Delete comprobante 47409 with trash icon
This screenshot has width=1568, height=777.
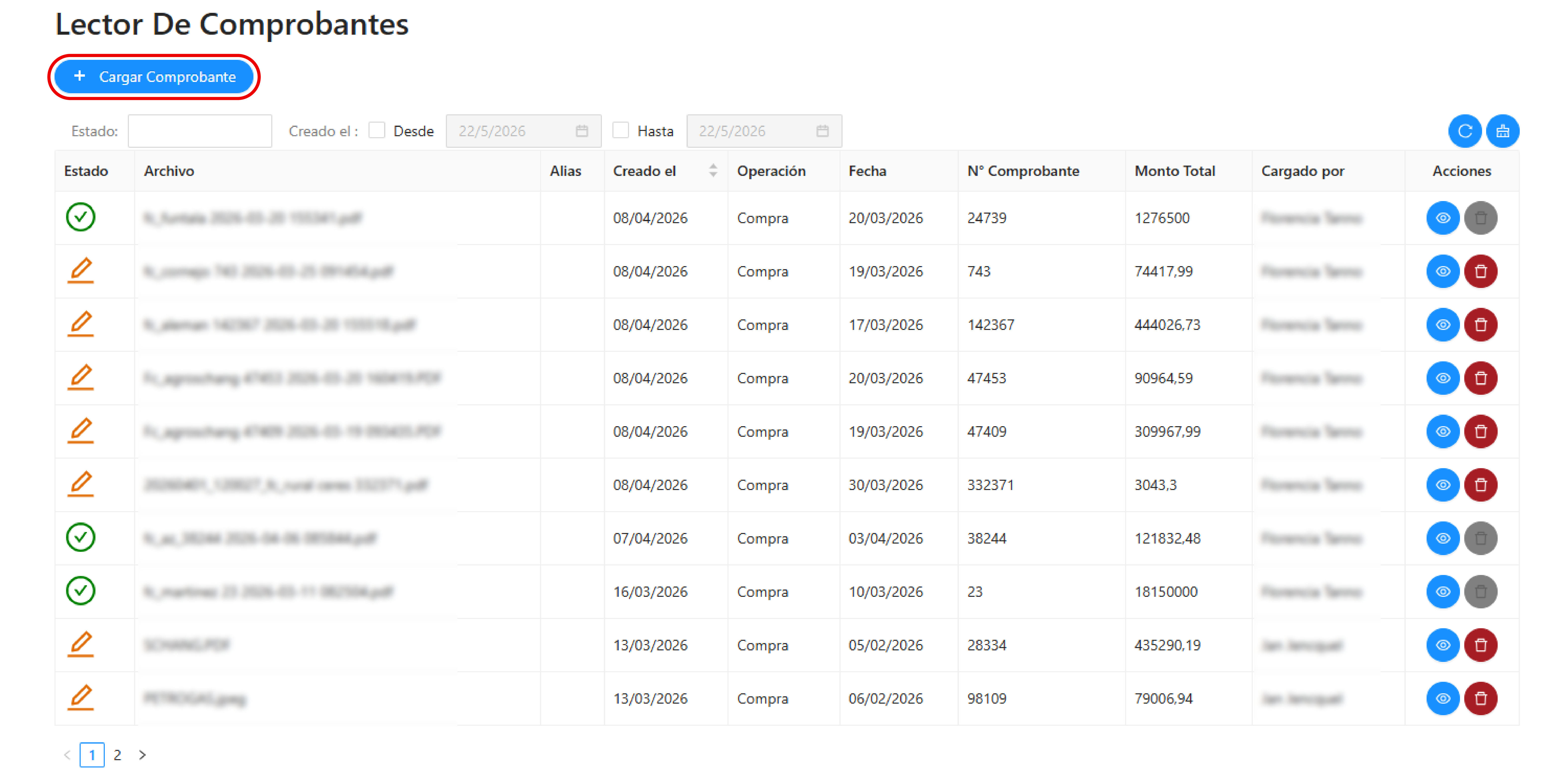coord(1480,432)
